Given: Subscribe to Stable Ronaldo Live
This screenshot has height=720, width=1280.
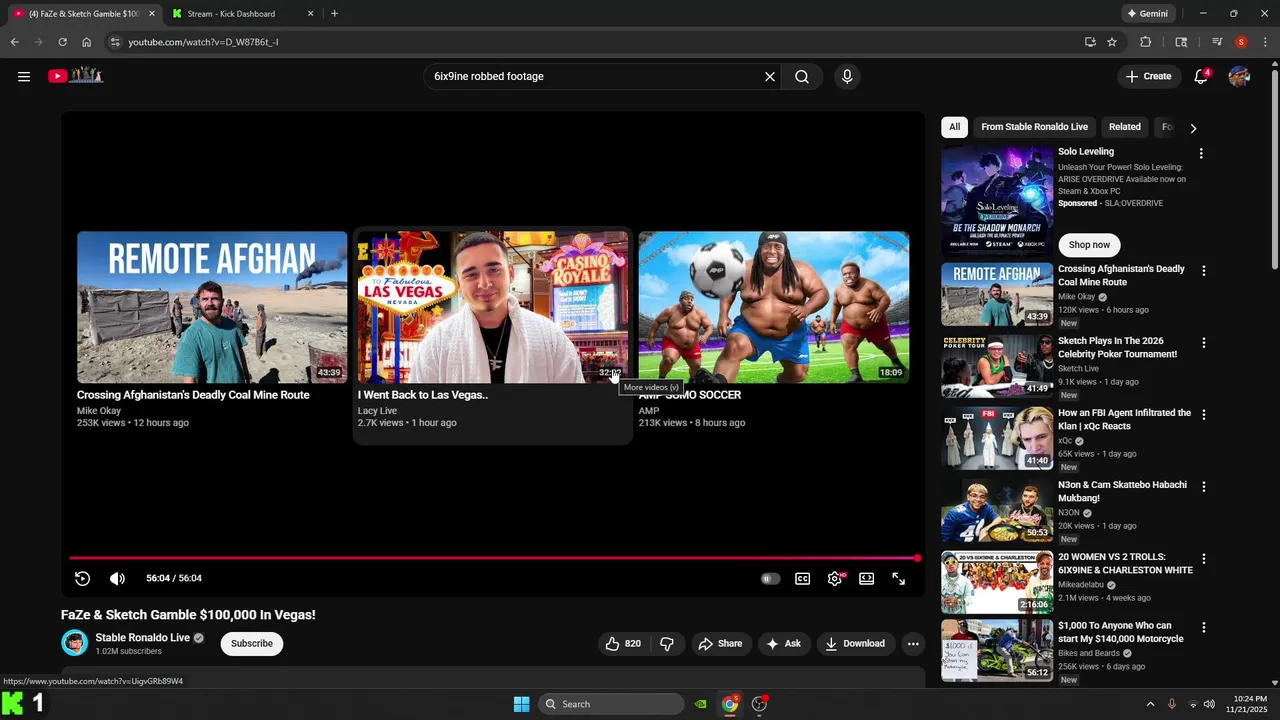Looking at the screenshot, I should [252, 644].
